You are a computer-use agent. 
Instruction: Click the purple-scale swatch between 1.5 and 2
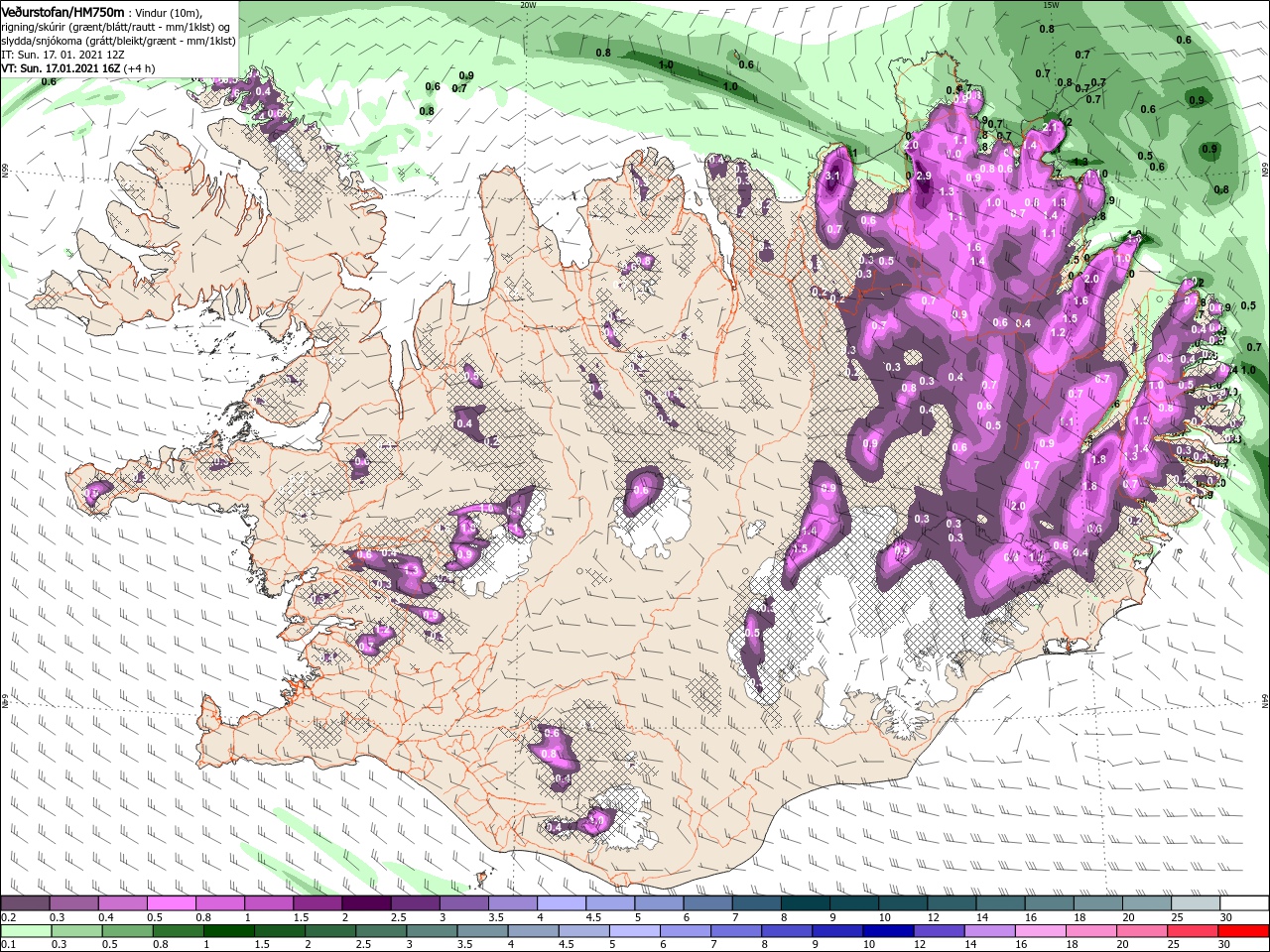click(x=317, y=902)
